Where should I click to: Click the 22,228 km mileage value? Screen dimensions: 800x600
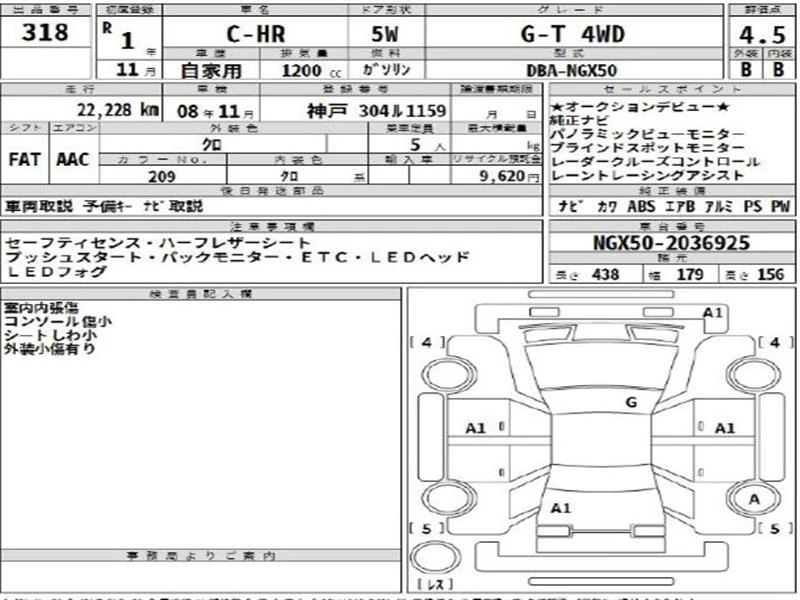pyautogui.click(x=117, y=110)
